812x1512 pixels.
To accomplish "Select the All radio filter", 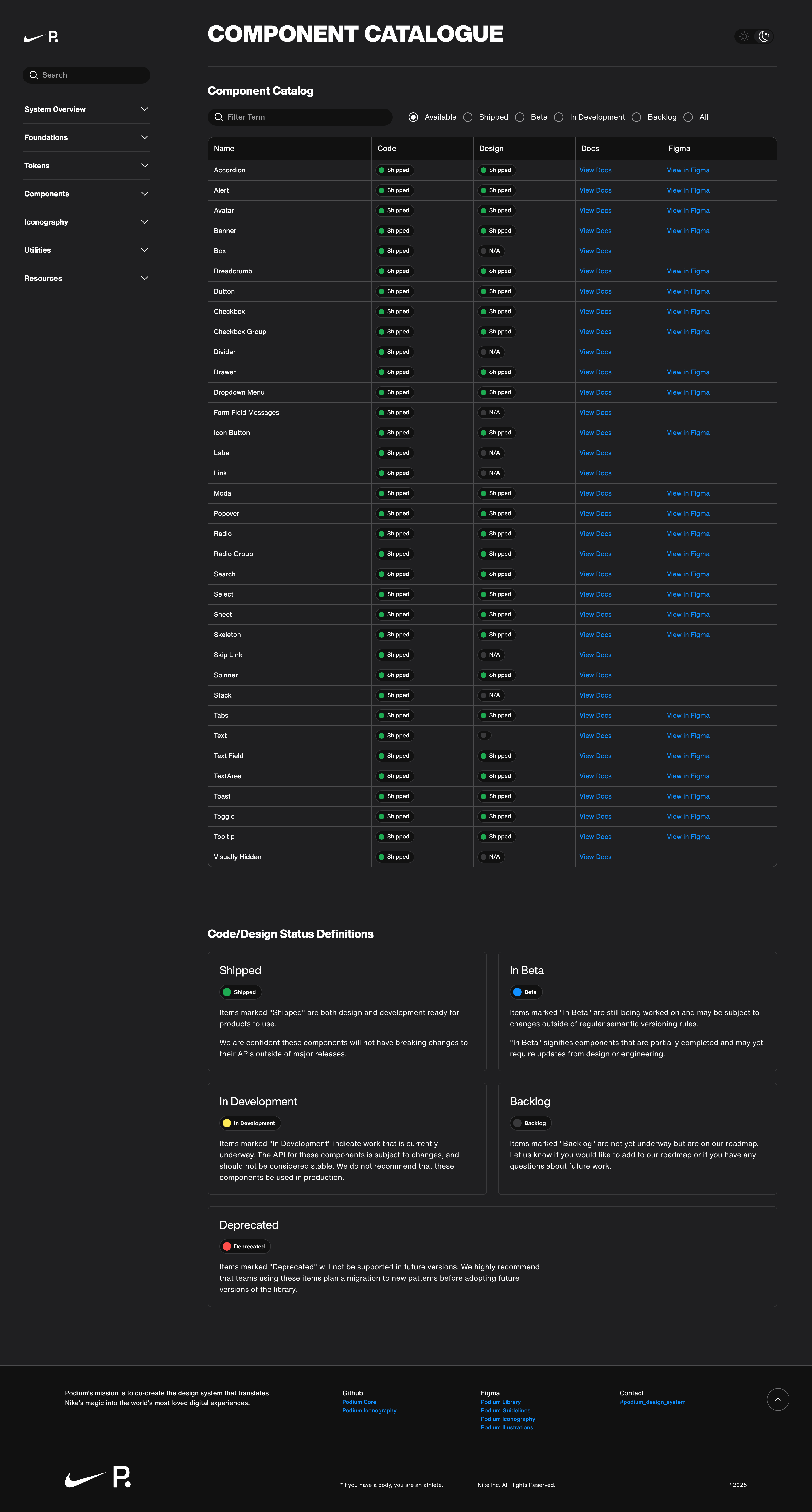I will click(x=688, y=117).
